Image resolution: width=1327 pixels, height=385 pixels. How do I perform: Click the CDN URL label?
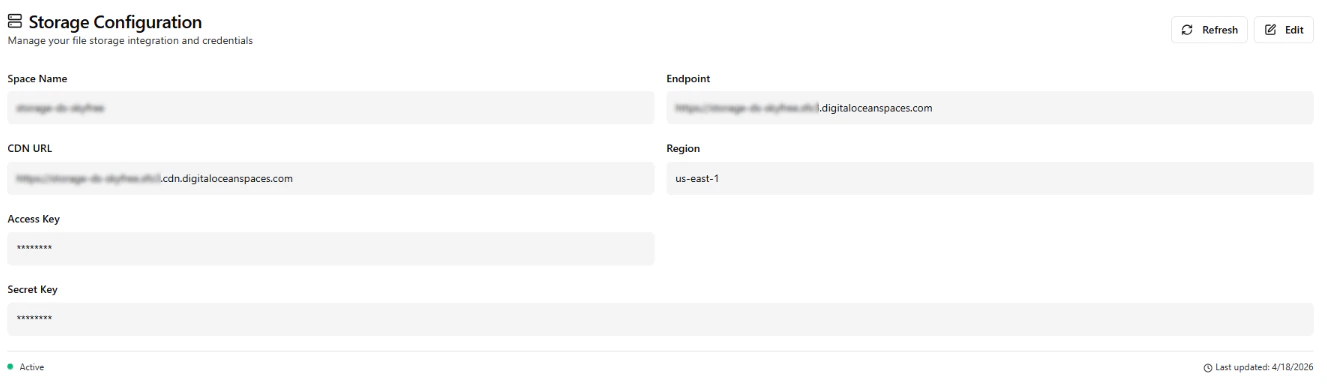coord(29,149)
